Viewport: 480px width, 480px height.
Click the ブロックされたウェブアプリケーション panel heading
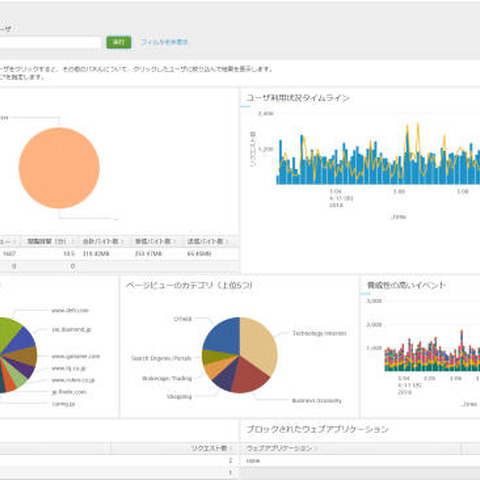317,429
